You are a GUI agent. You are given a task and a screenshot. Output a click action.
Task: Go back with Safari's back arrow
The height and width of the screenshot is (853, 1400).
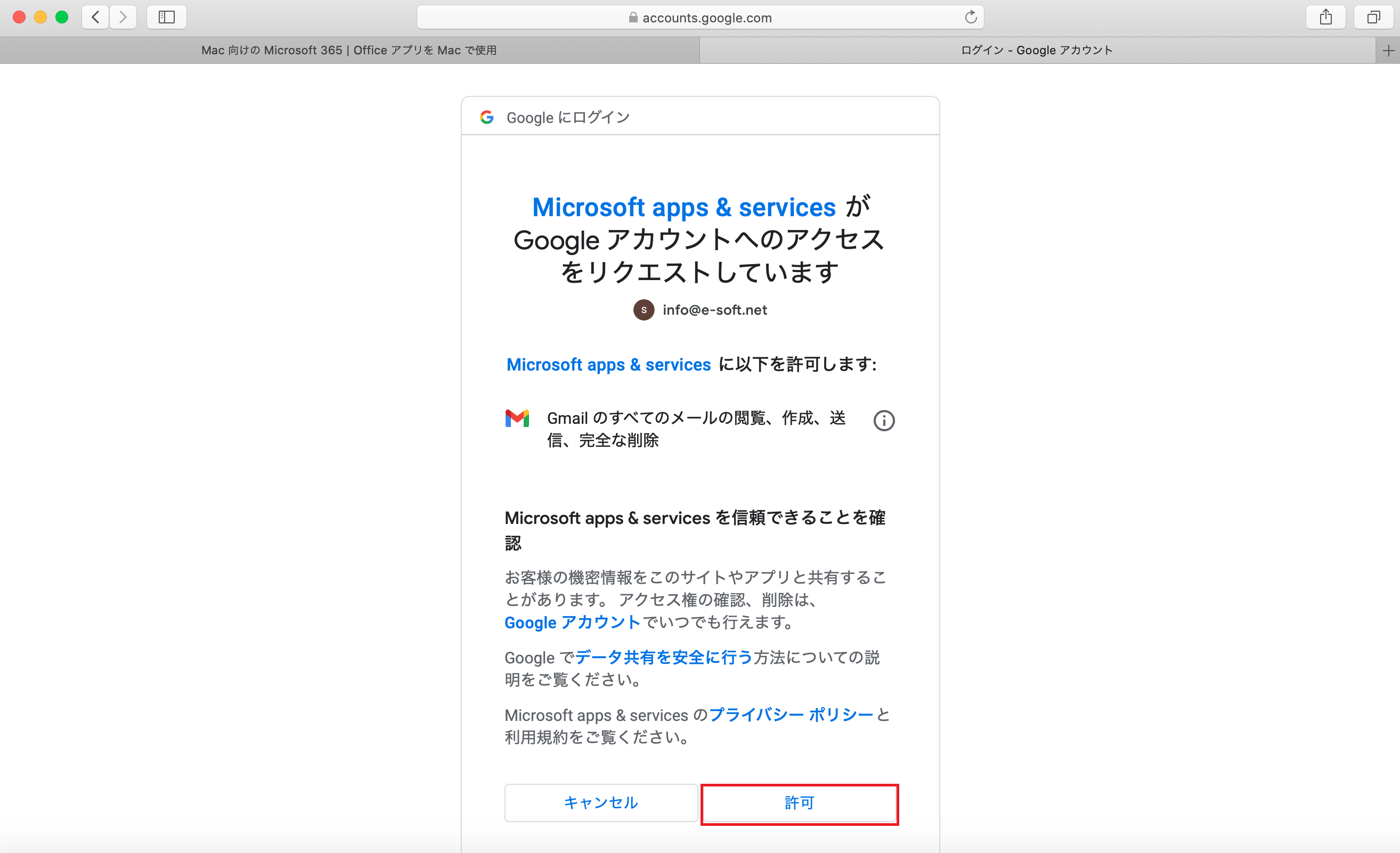click(95, 17)
